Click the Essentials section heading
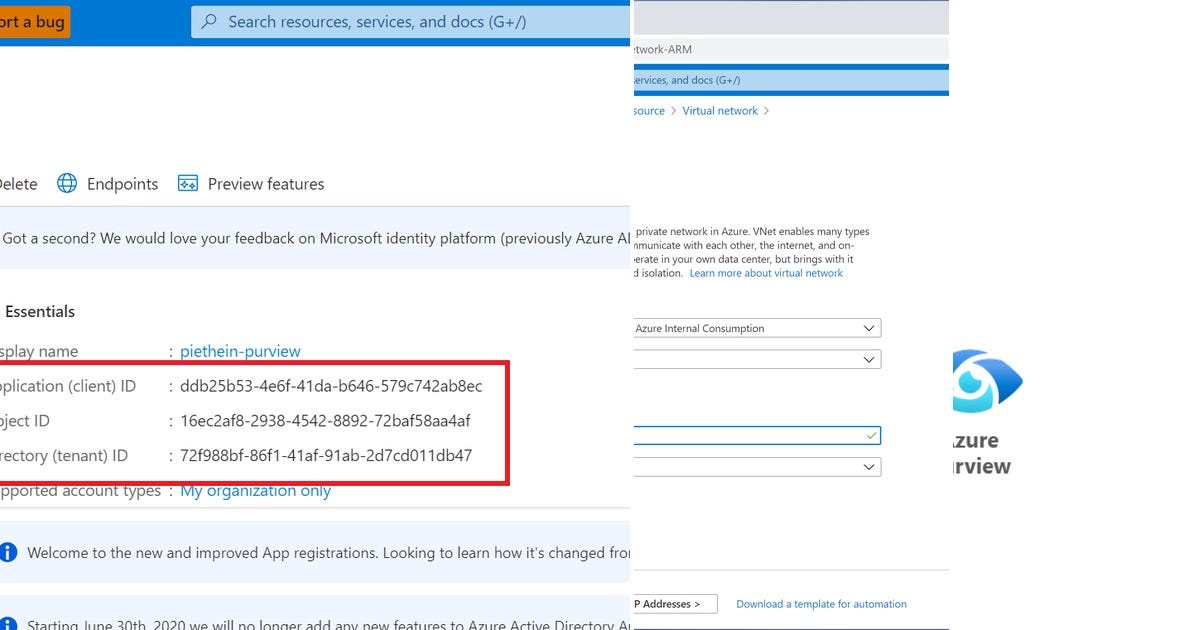The height and width of the screenshot is (630, 1200). tap(40, 312)
